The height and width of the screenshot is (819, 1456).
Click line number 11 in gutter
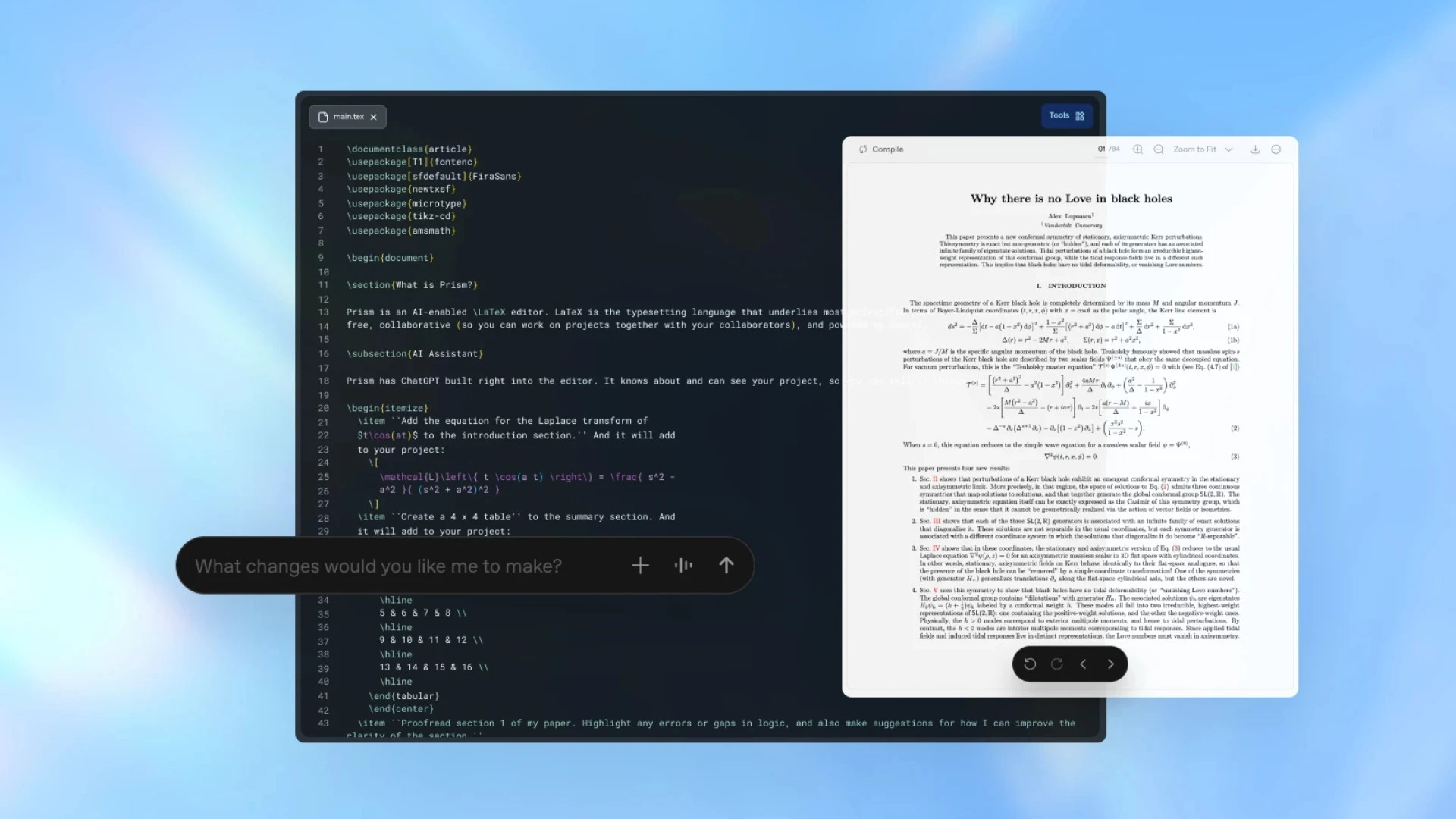click(323, 285)
